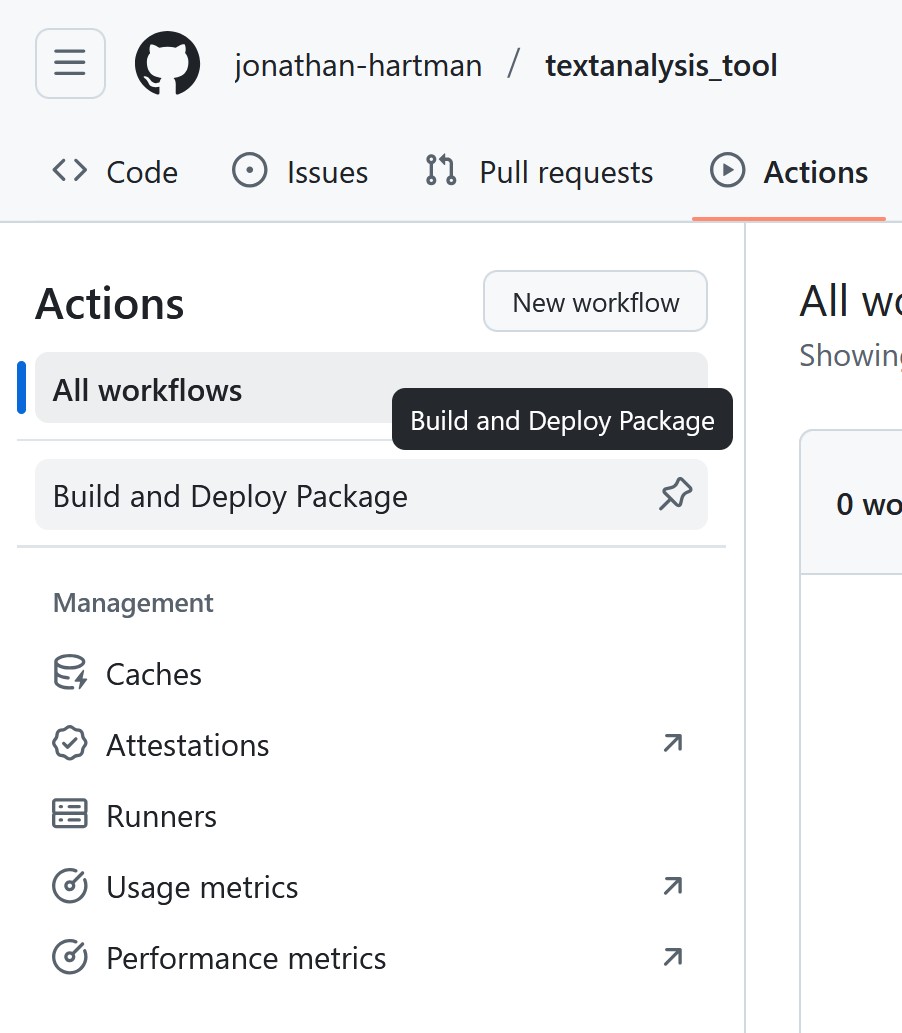Open the hamburger navigation menu
This screenshot has height=1033, width=902.
[70, 64]
